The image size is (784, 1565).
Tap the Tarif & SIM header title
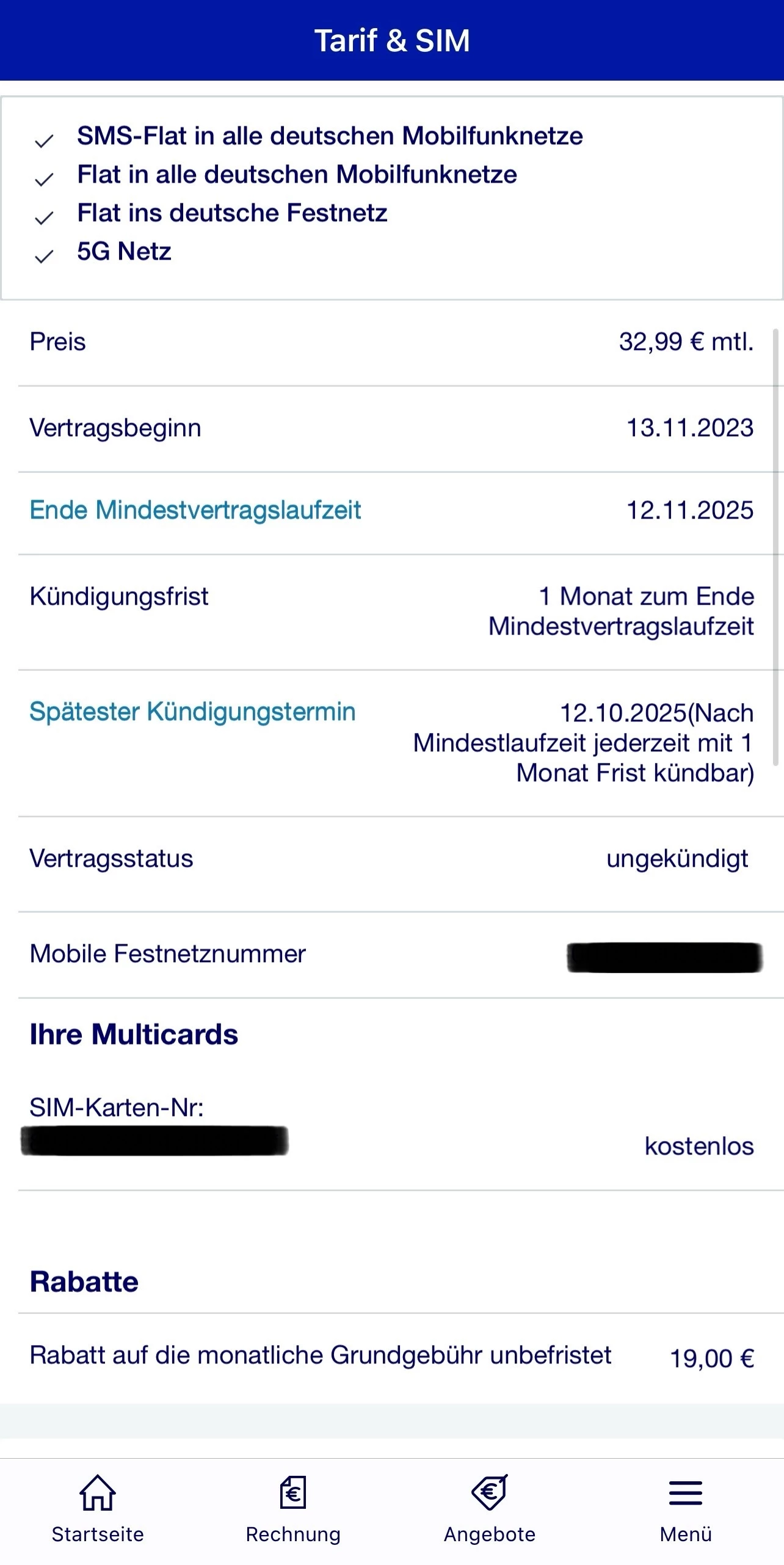392,41
